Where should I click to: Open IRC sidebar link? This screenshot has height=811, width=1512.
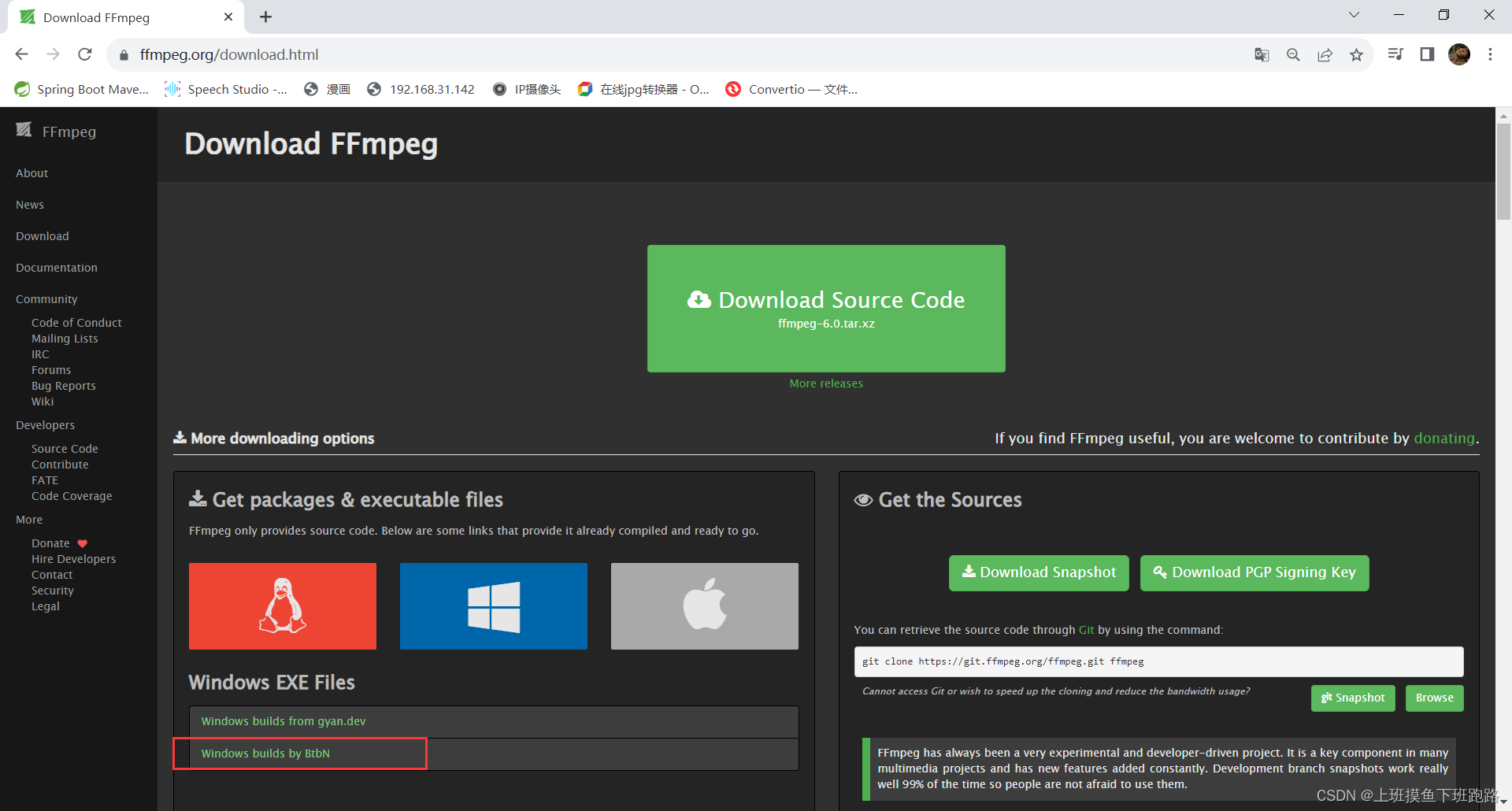40,354
